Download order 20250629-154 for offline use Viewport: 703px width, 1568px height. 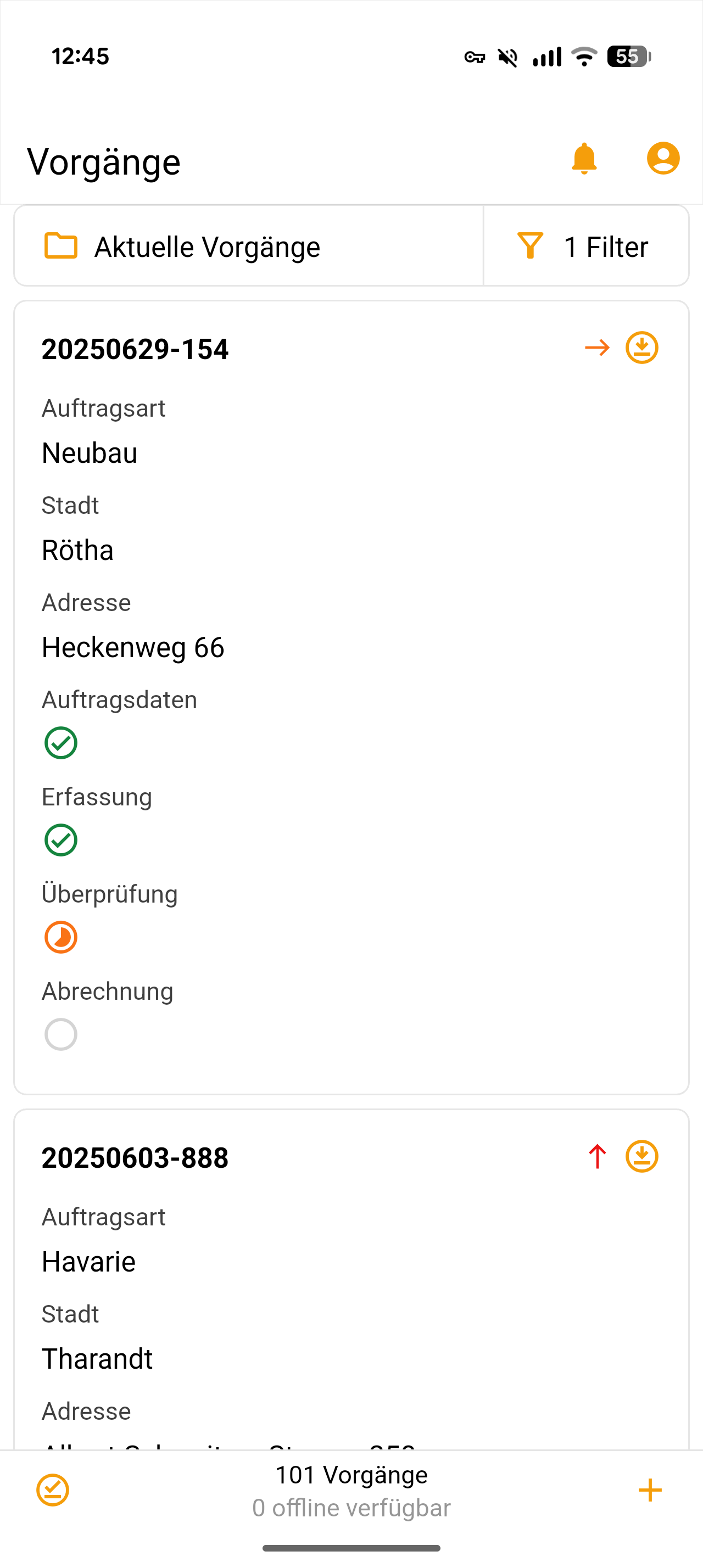641,348
